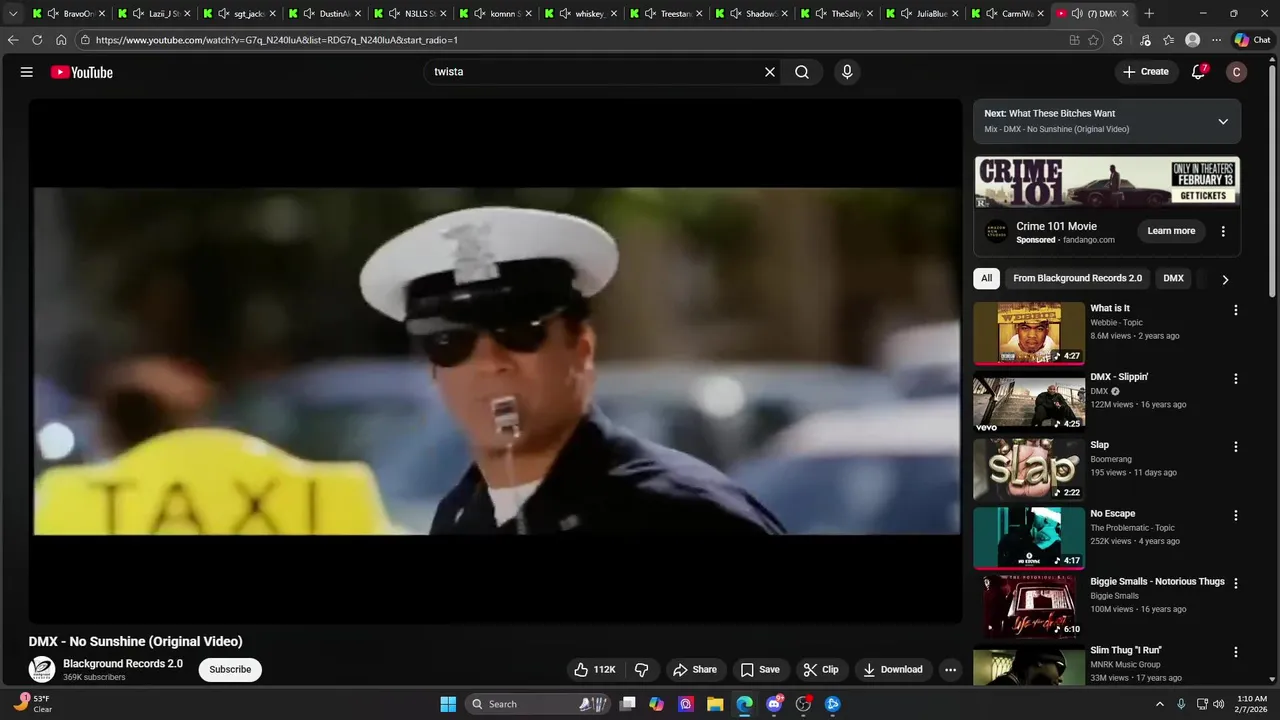Open the Create menu
Viewport: 1280px width, 720px height.
1146,72
